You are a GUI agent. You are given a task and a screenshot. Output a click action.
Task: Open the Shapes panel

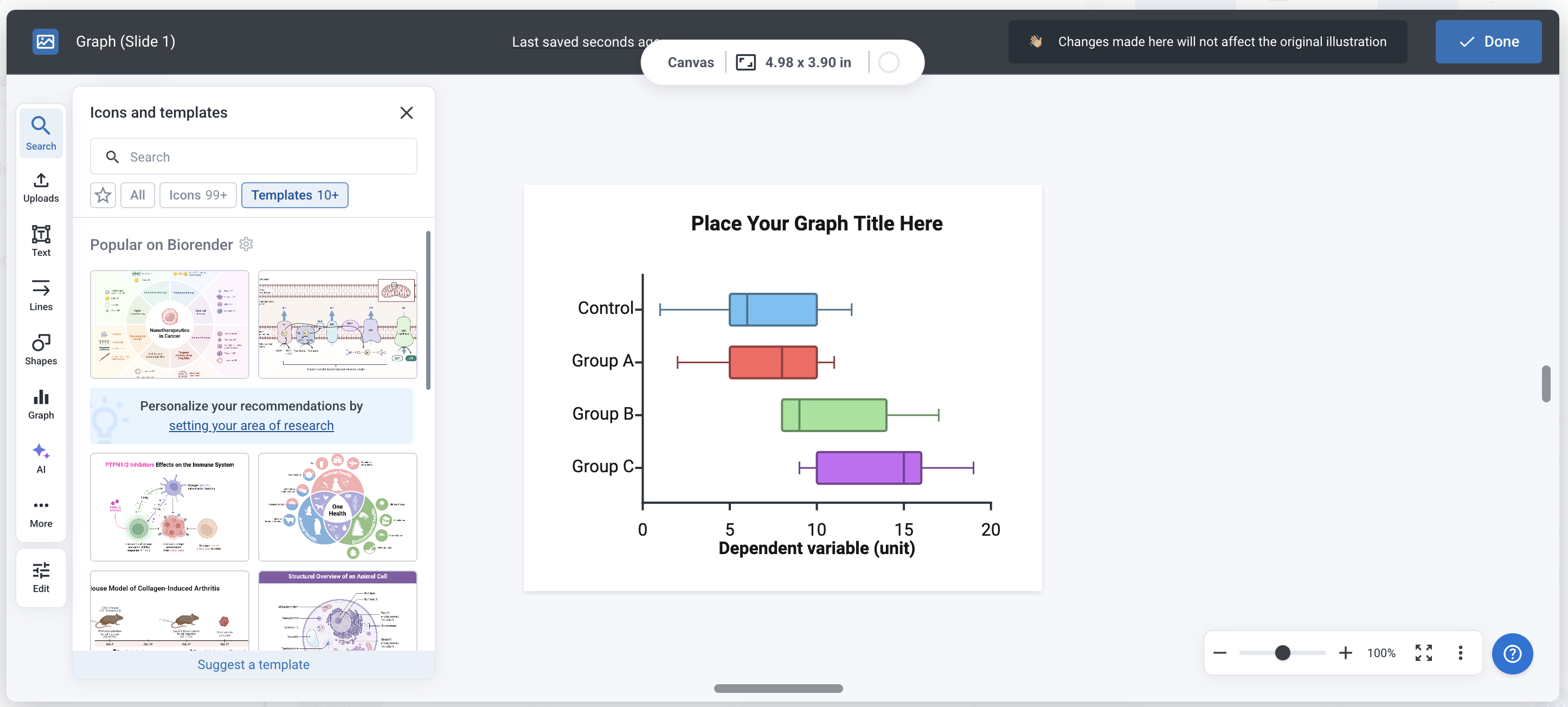point(41,350)
